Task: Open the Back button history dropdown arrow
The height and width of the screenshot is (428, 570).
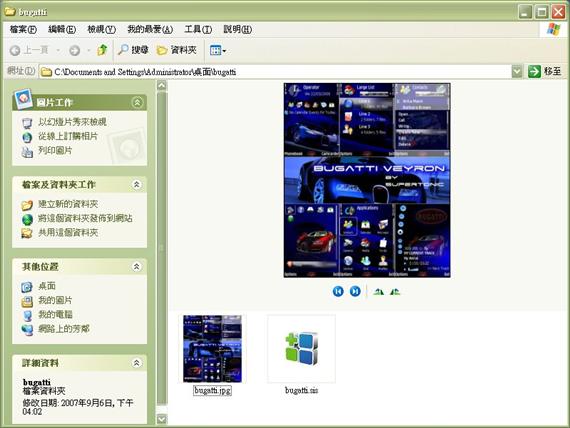Action: click(58, 50)
